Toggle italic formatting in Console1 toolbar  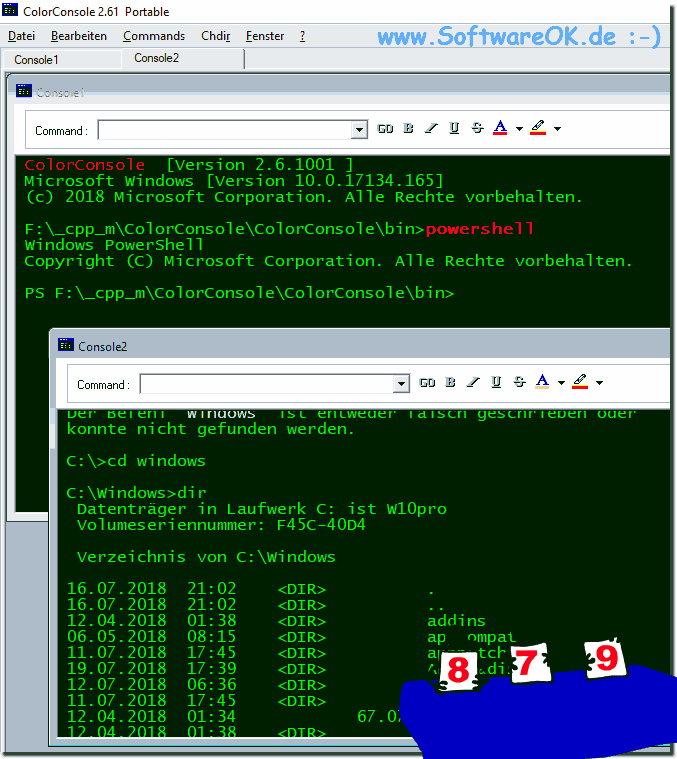point(431,128)
